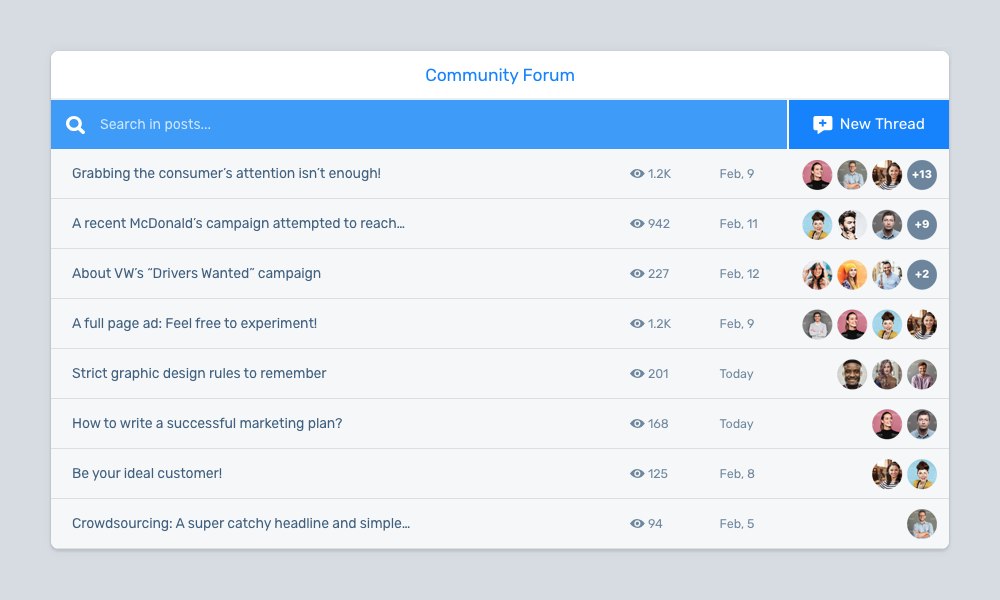1000x600 pixels.
Task: Click the eye icon beside 168 views
Action: [637, 424]
